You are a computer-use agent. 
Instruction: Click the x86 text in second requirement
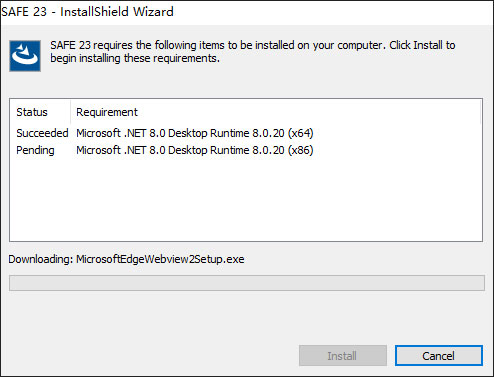(301, 150)
